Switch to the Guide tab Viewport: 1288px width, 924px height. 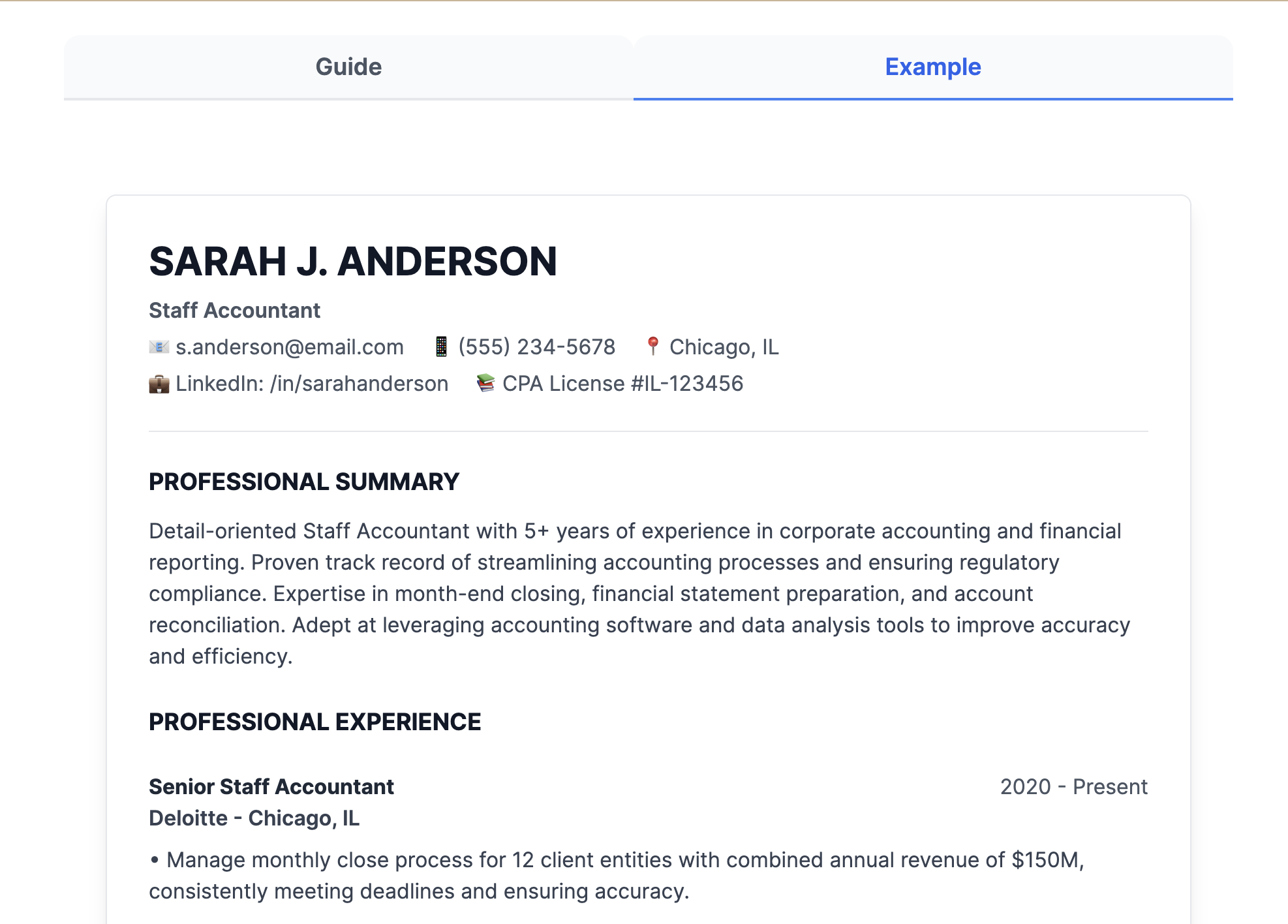click(x=348, y=67)
